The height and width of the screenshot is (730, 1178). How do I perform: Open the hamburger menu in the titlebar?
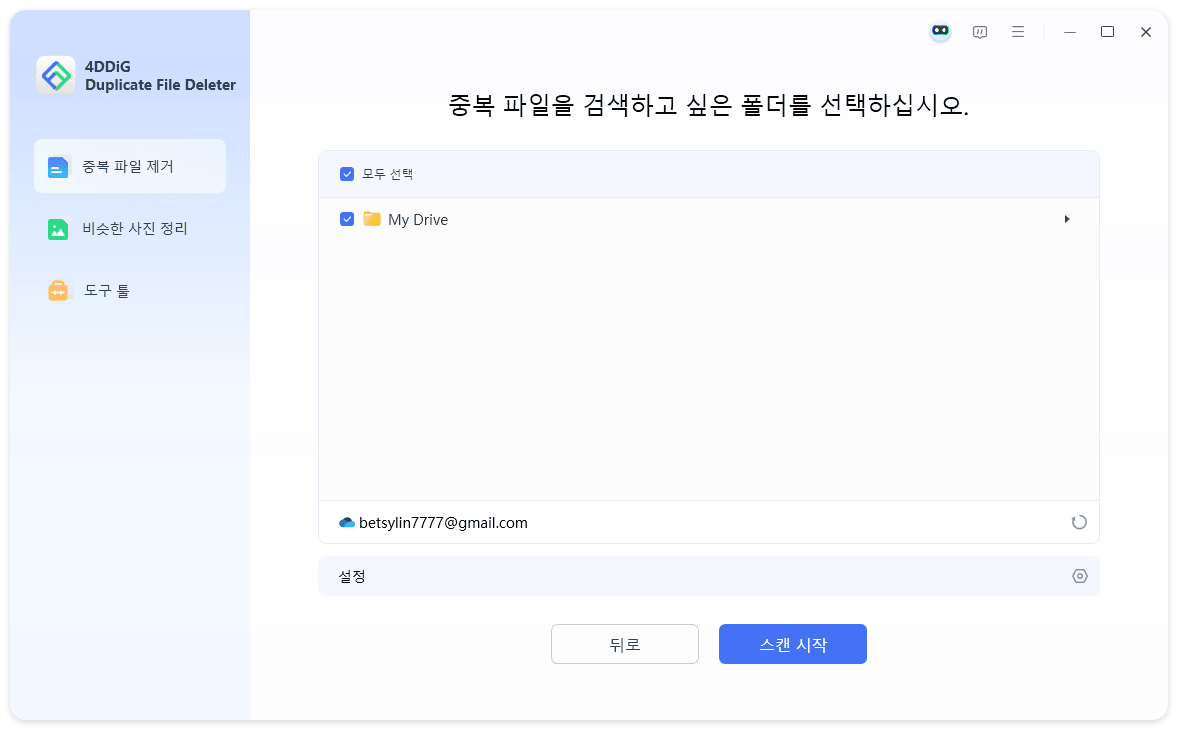[1017, 31]
